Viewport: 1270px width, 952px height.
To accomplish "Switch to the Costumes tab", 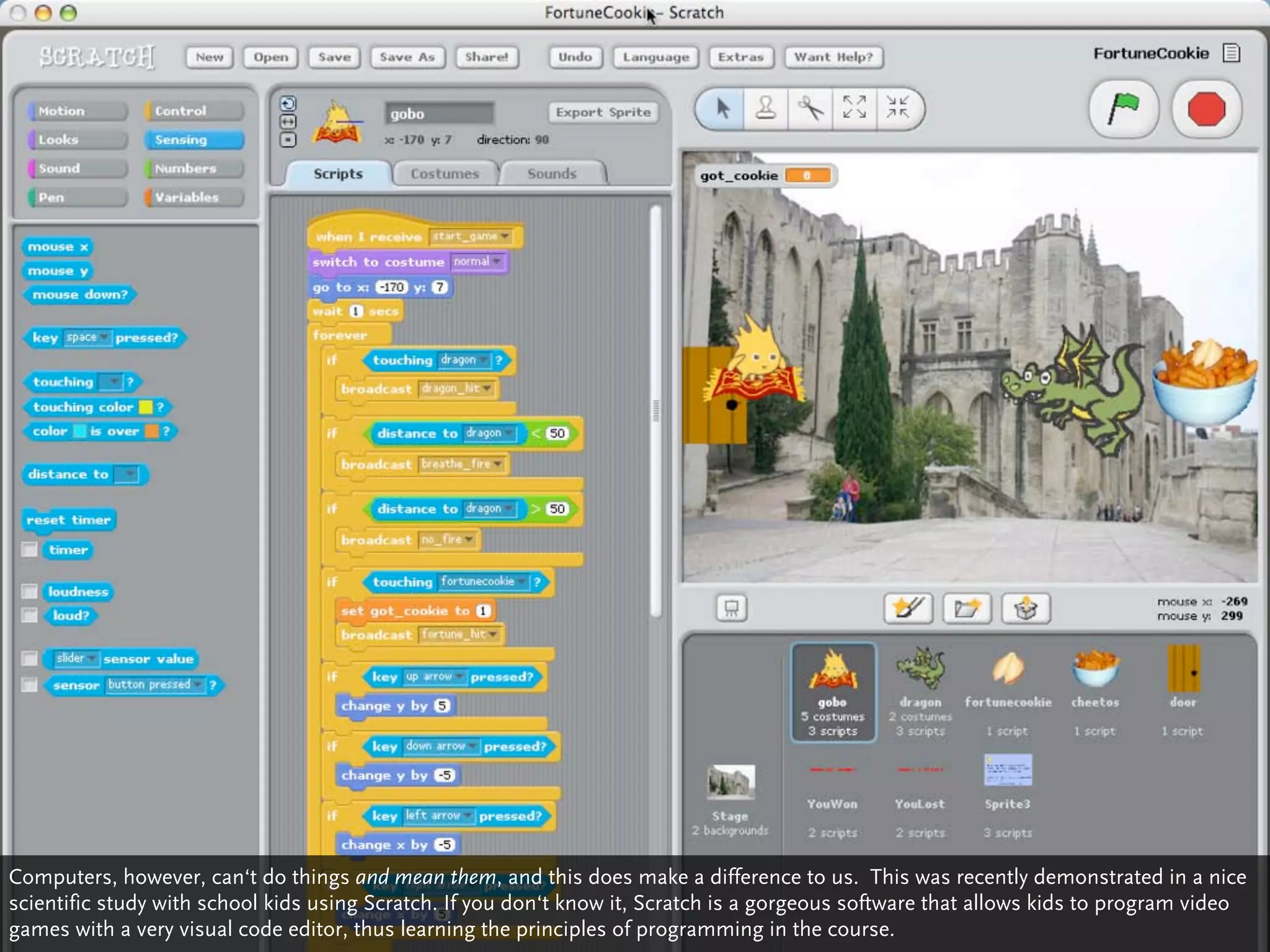I will (445, 174).
